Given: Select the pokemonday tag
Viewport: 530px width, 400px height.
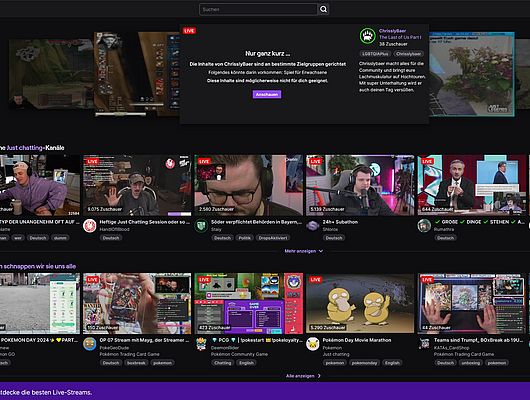Looking at the screenshot, I should 364,363.
